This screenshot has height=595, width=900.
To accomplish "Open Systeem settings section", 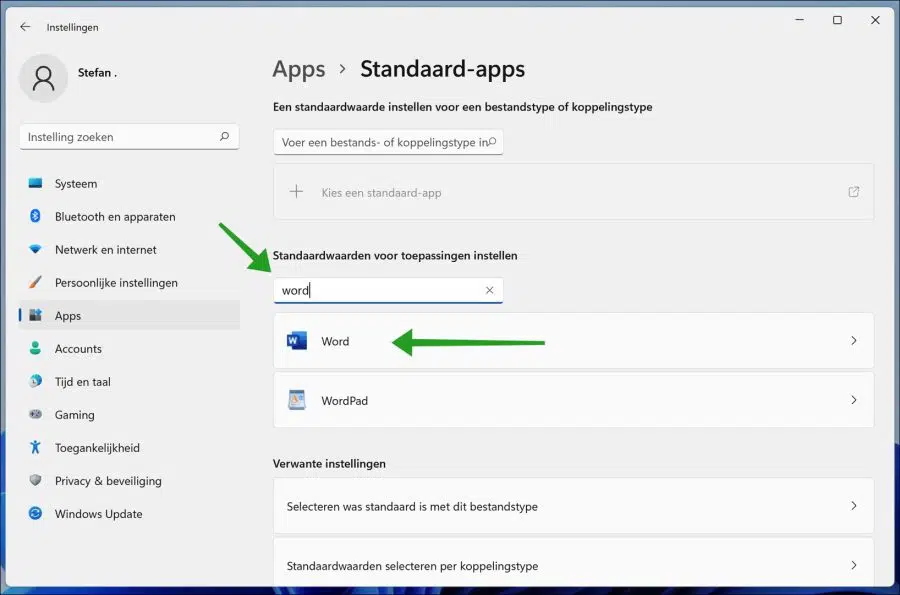I will click(130, 184).
